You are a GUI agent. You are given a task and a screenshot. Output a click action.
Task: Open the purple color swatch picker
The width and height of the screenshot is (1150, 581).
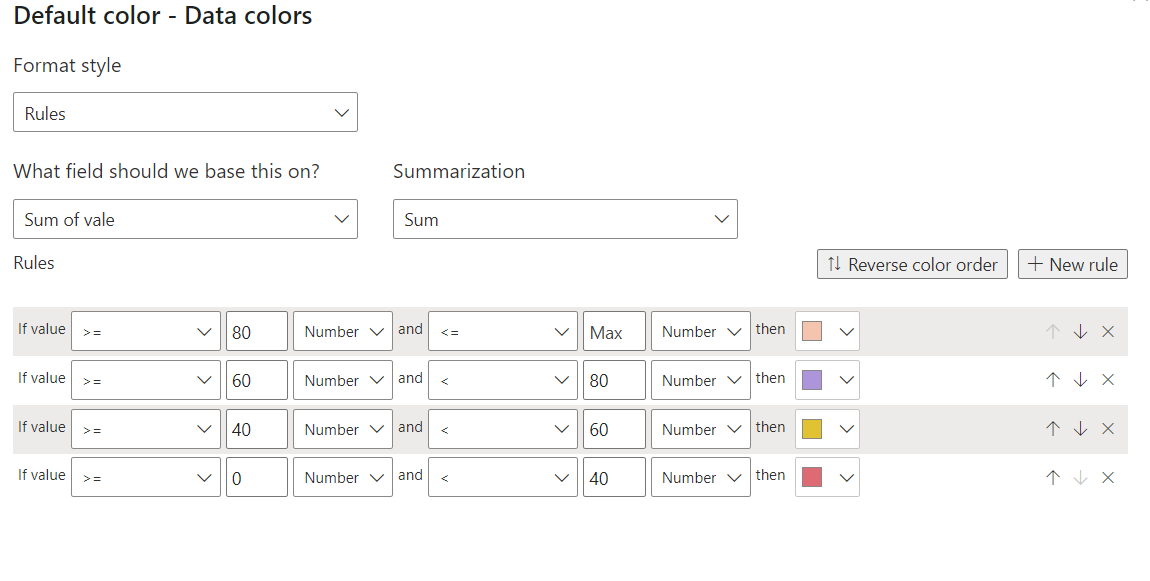[x=827, y=380]
